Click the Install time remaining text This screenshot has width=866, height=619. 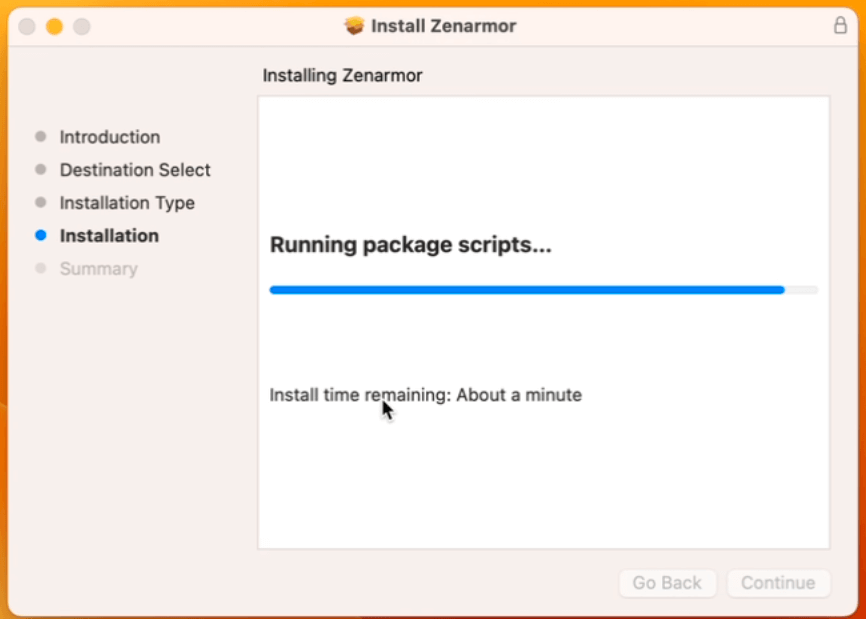click(x=425, y=395)
